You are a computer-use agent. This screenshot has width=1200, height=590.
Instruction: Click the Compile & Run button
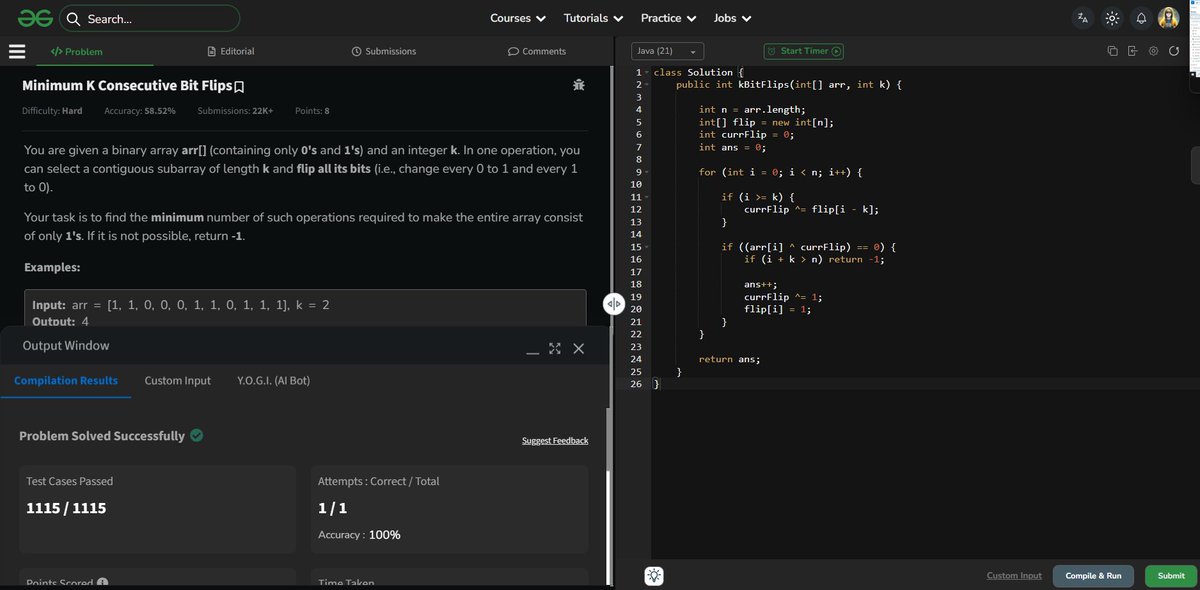(x=1093, y=575)
